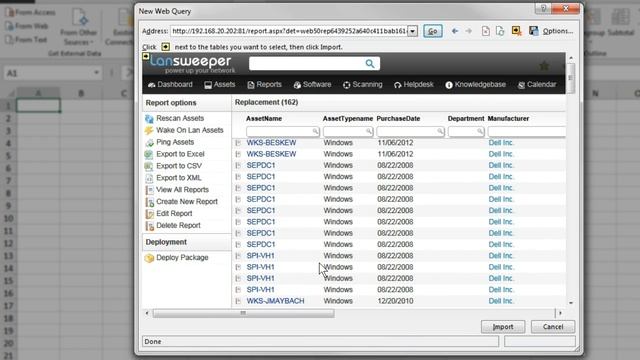Click the horizontal scrollbar thumb in web query
This screenshot has width=640, height=360.
(244, 313)
